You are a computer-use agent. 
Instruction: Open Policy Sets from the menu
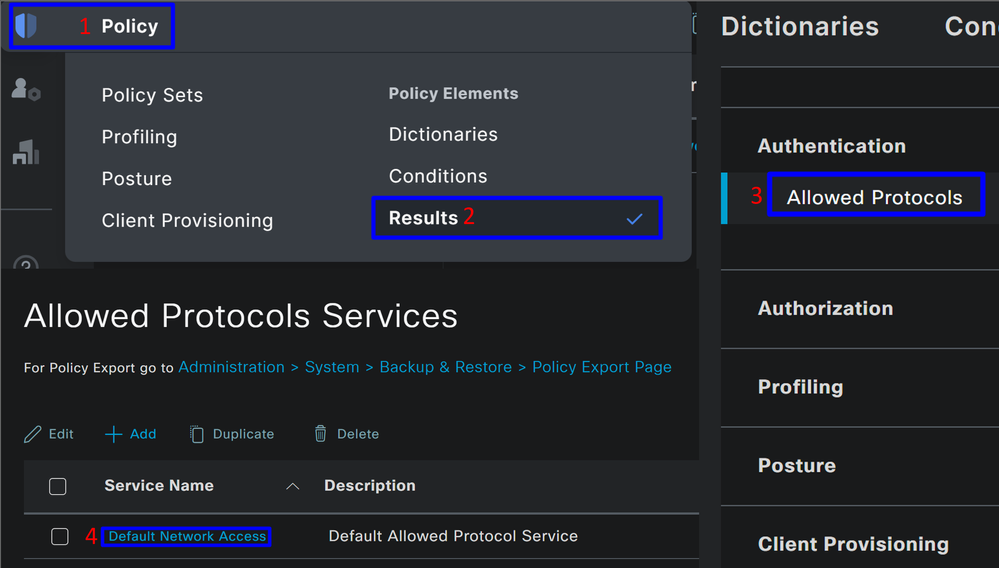click(152, 95)
